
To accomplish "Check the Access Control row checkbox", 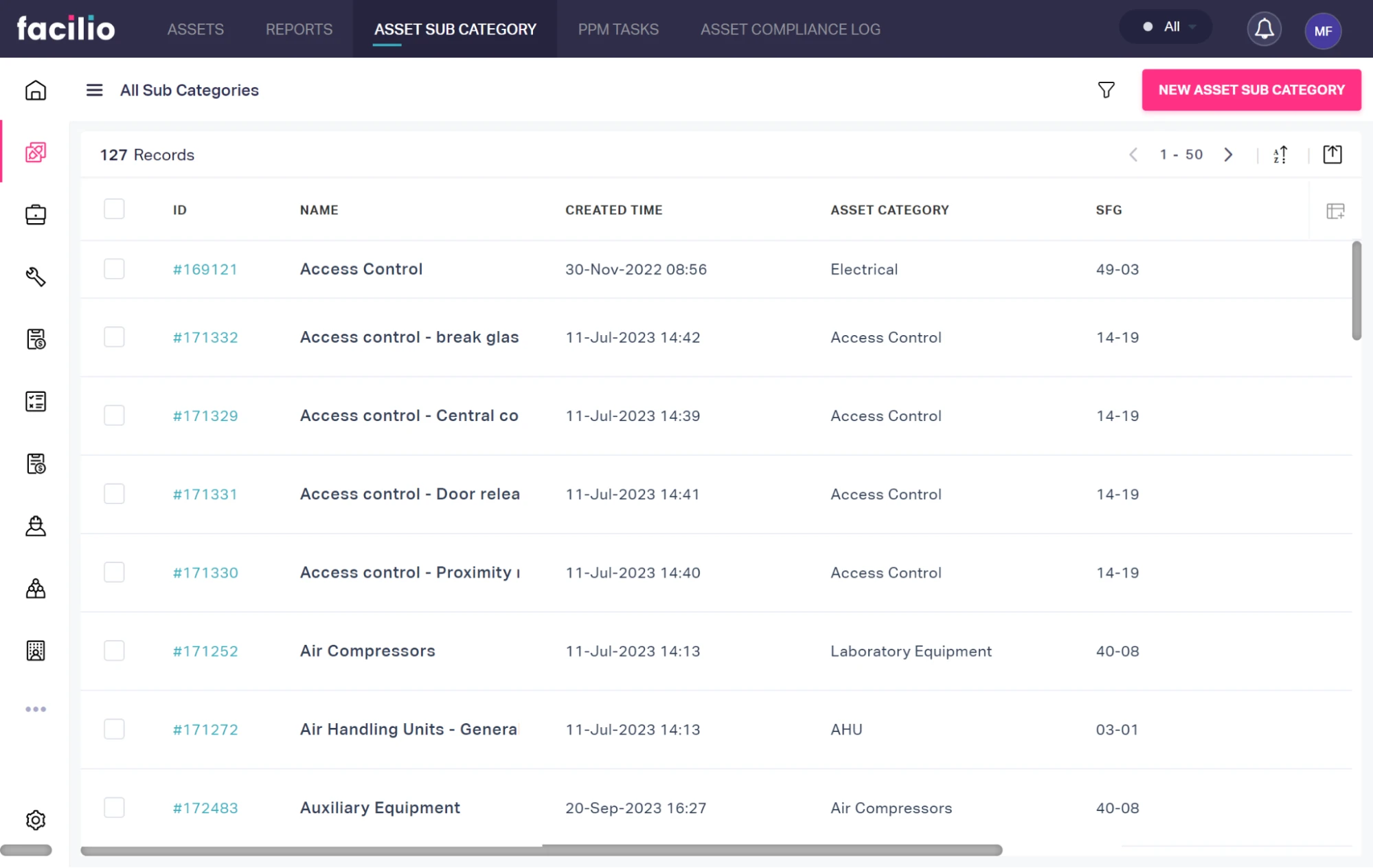I will point(114,269).
